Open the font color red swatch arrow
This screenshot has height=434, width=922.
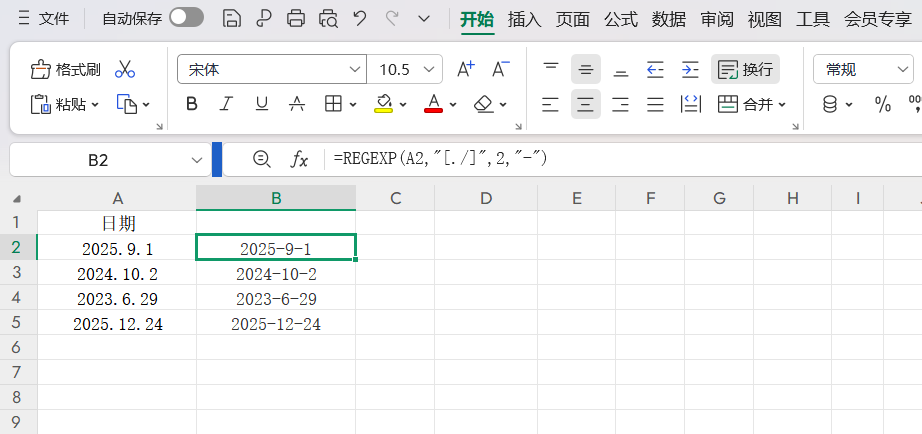[x=453, y=104]
